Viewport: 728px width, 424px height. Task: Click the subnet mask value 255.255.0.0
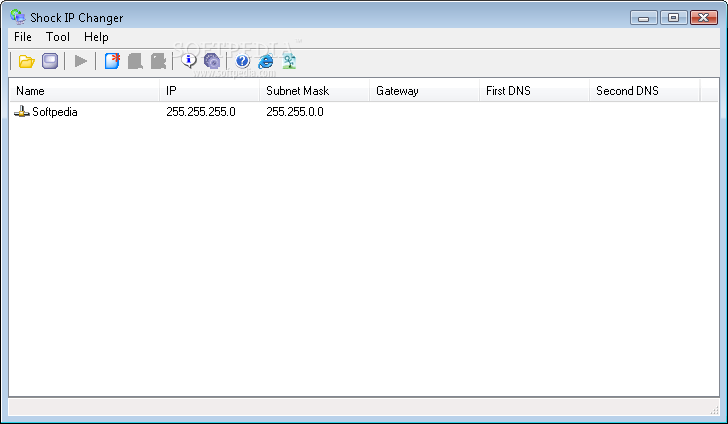pos(295,112)
